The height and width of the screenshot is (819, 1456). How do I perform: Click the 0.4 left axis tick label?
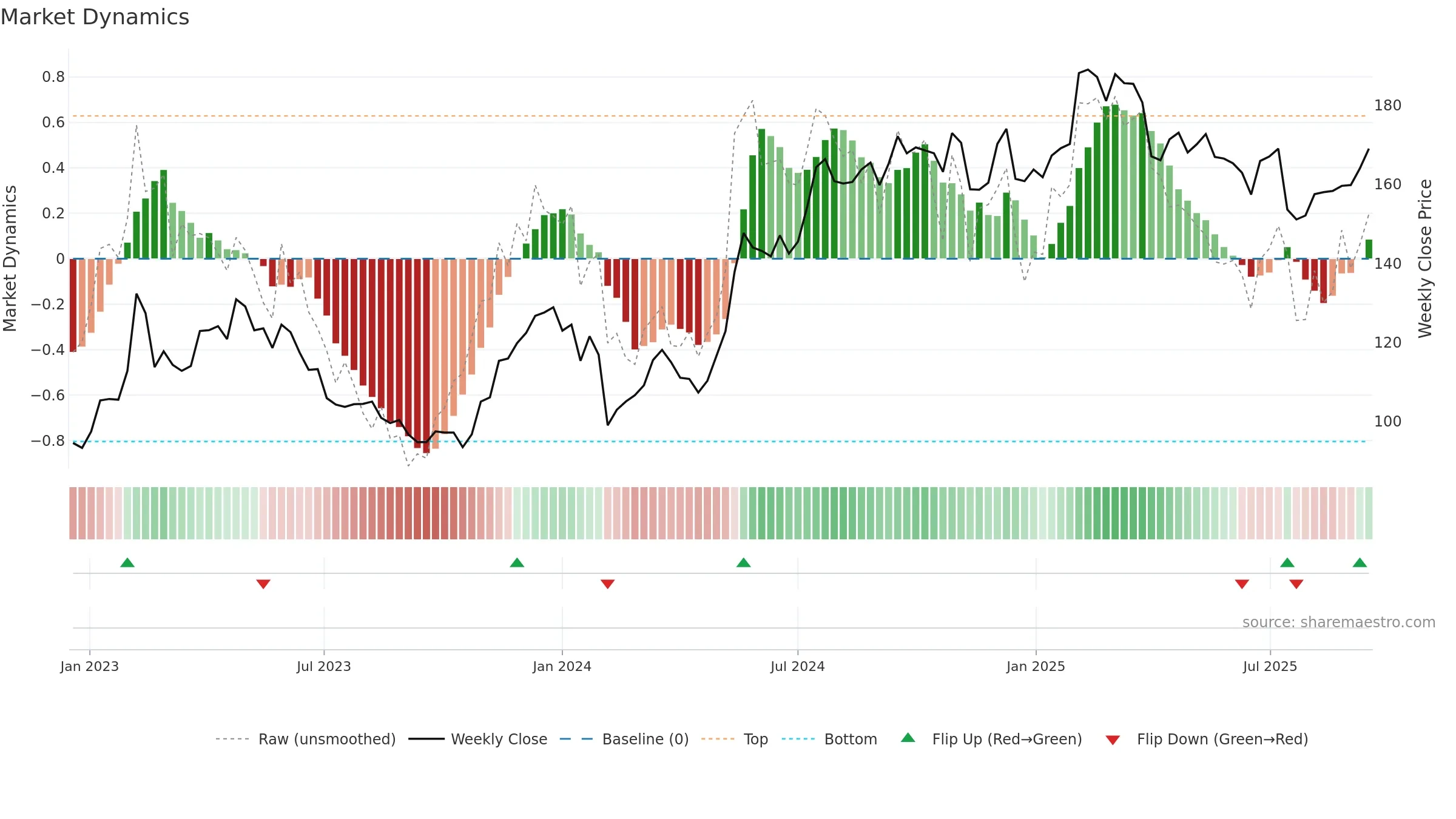(x=53, y=168)
